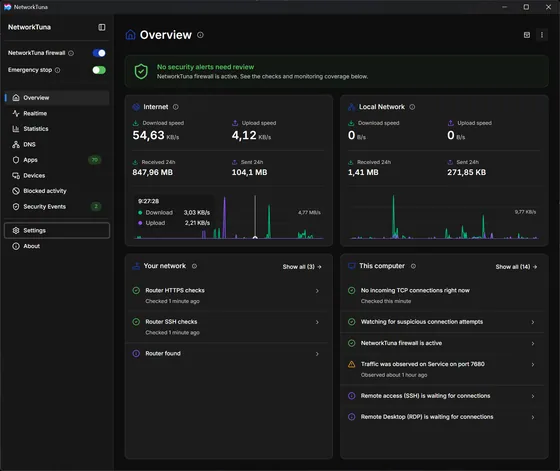Click the Settings gear icon
This screenshot has width=560, height=471.
16,231
